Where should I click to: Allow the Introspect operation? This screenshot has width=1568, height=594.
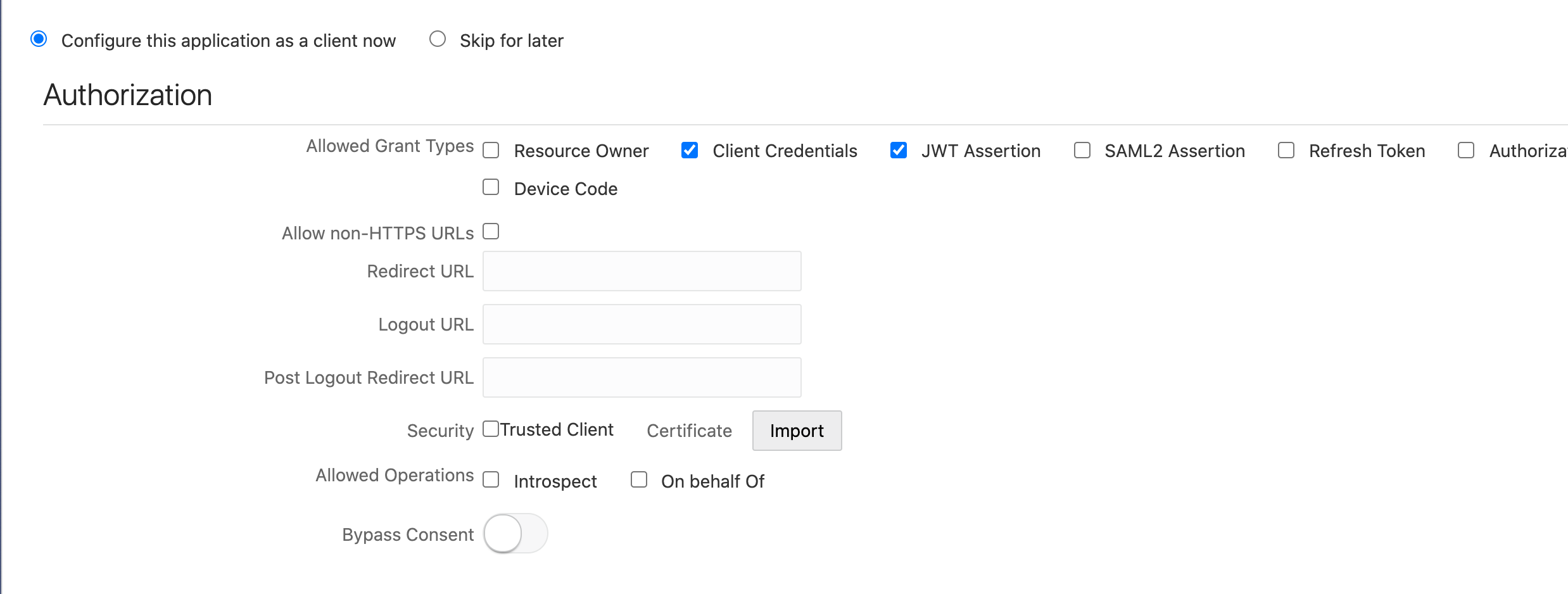491,480
